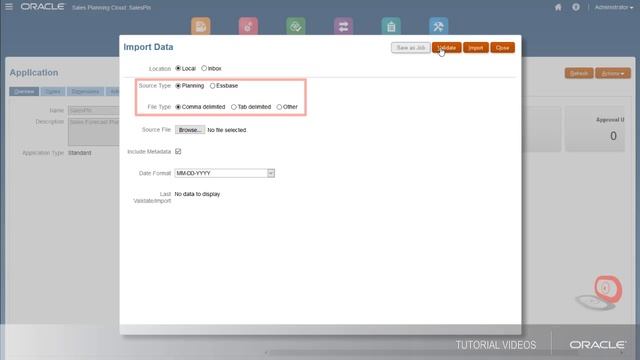
Task: Click the Oracle logo in header
Action: (x=42, y=7)
